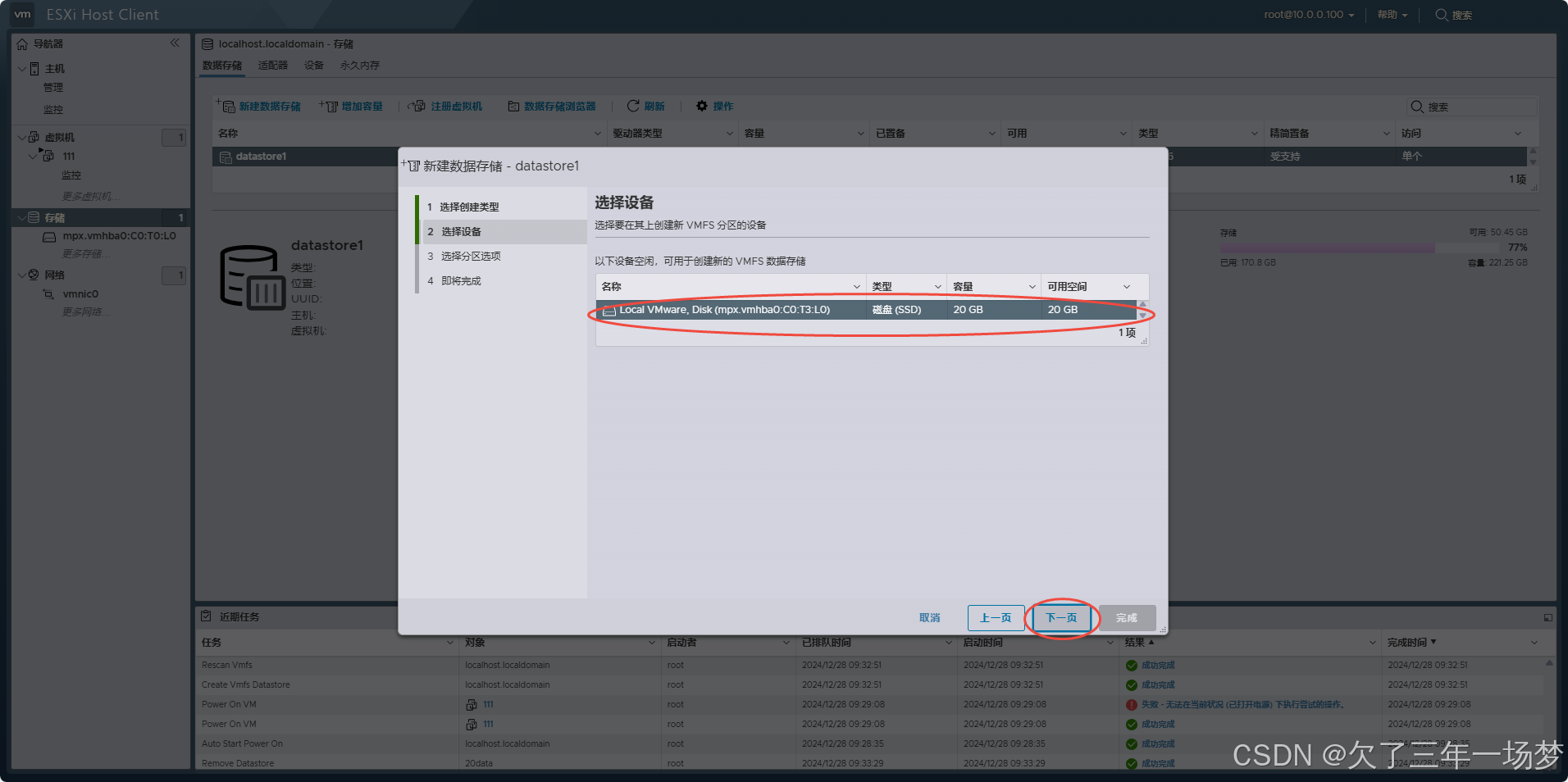
Task: Click the virtual machines icon in navigator
Action: pyautogui.click(x=34, y=137)
